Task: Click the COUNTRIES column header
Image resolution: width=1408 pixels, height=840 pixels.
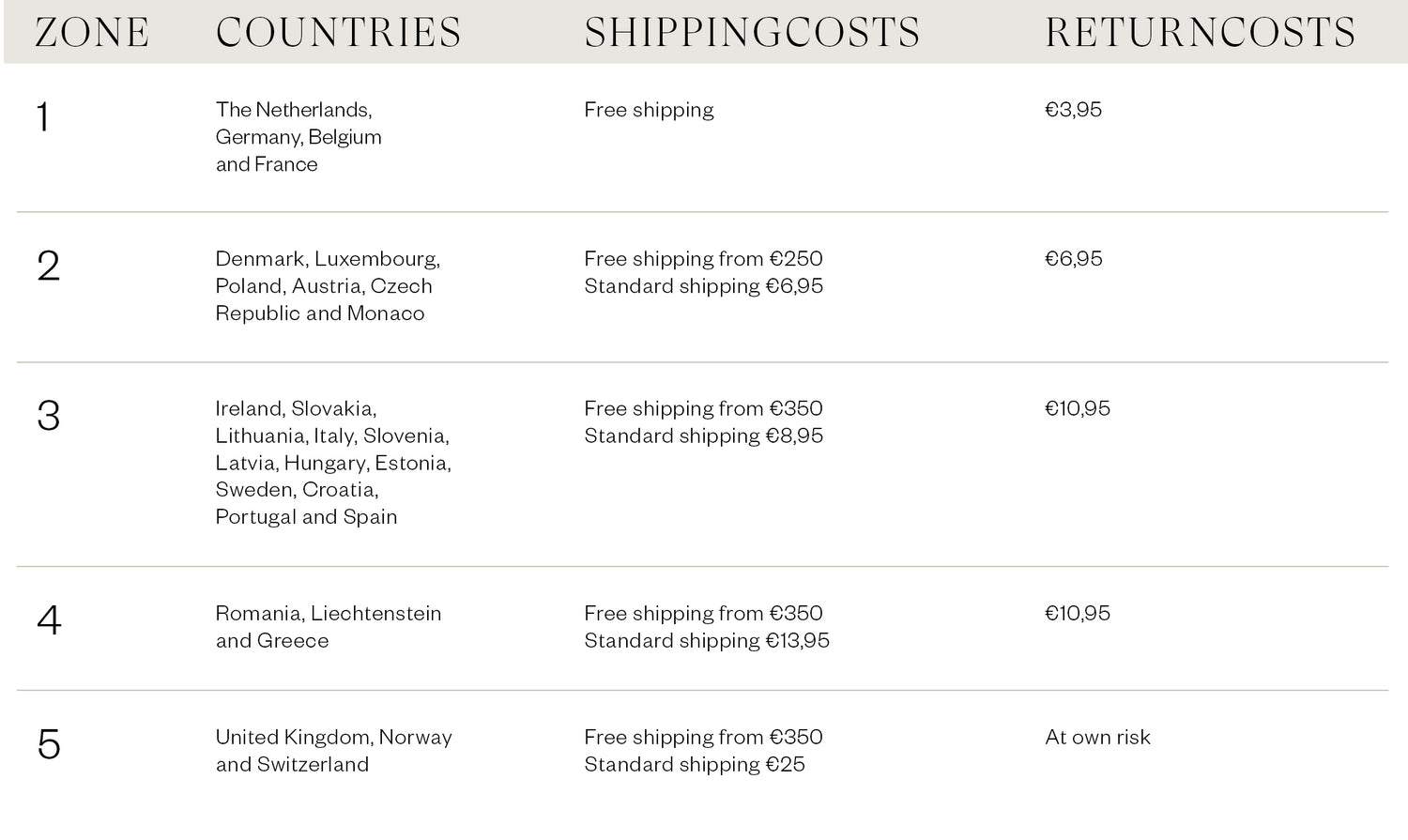Action: (x=339, y=33)
